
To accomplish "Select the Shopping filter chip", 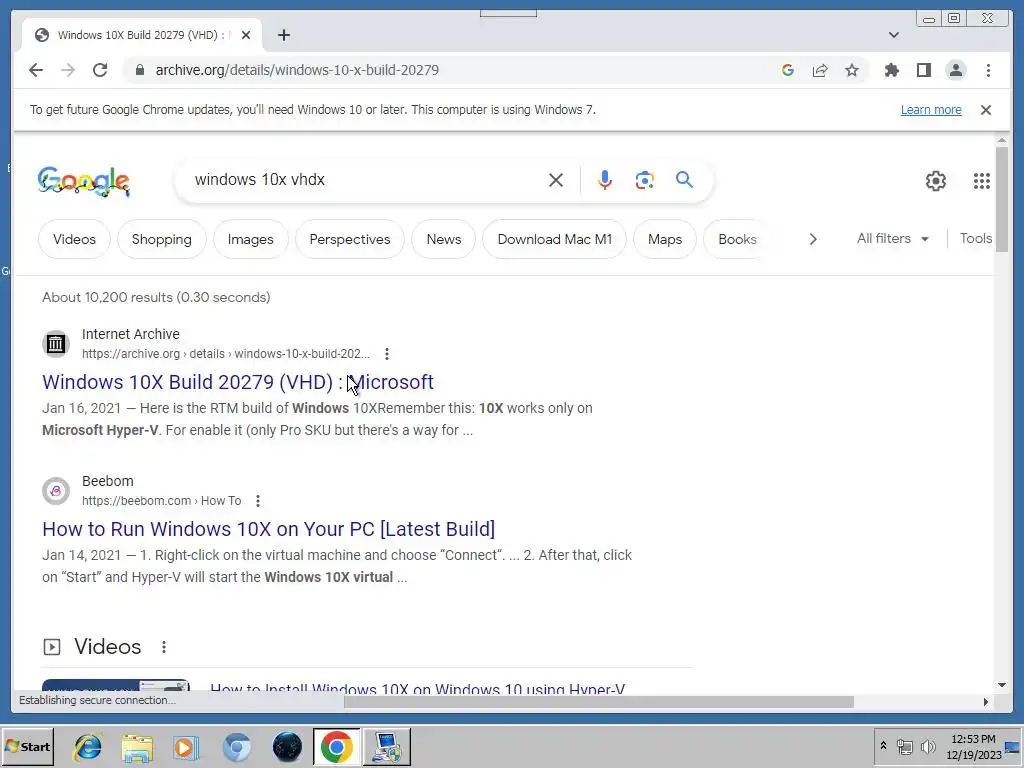I will [x=161, y=239].
